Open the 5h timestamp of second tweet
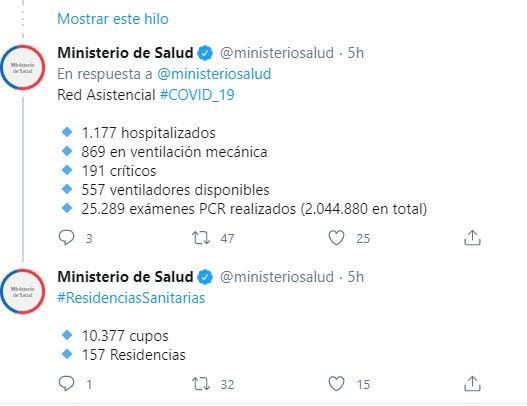 click(x=356, y=277)
